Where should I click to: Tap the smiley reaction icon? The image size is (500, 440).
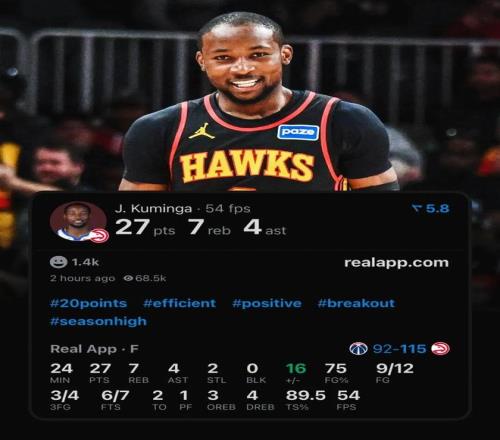click(x=58, y=262)
